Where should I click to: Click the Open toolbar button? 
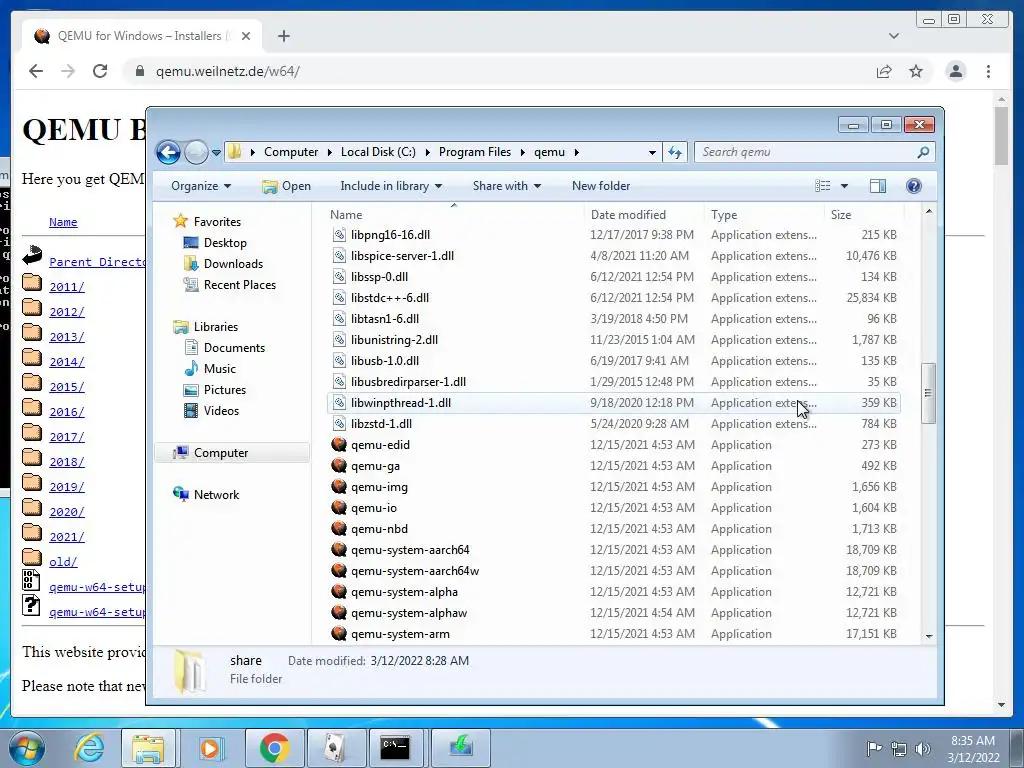tap(287, 186)
